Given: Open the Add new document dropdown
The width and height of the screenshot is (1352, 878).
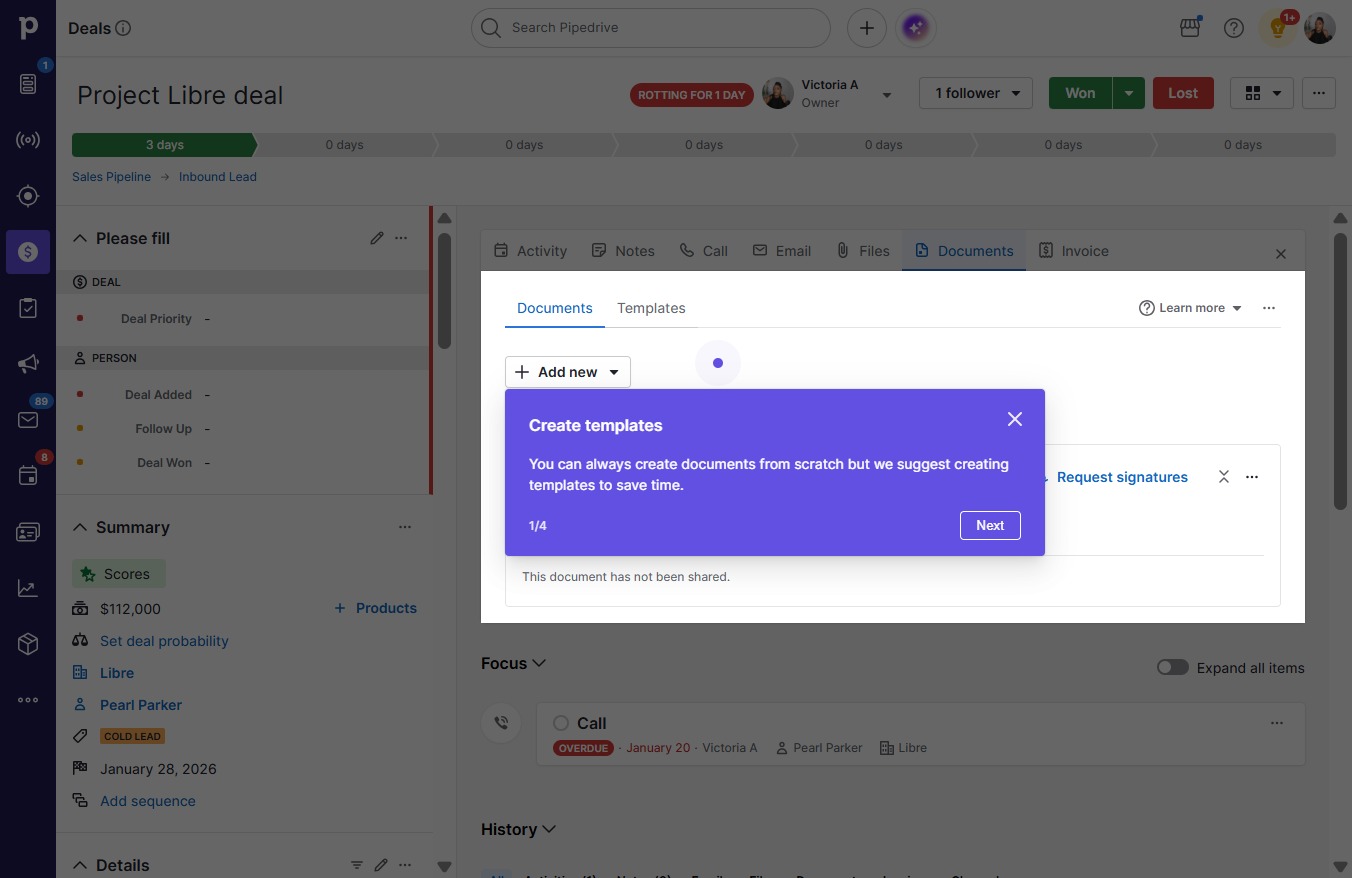Looking at the screenshot, I should [568, 372].
